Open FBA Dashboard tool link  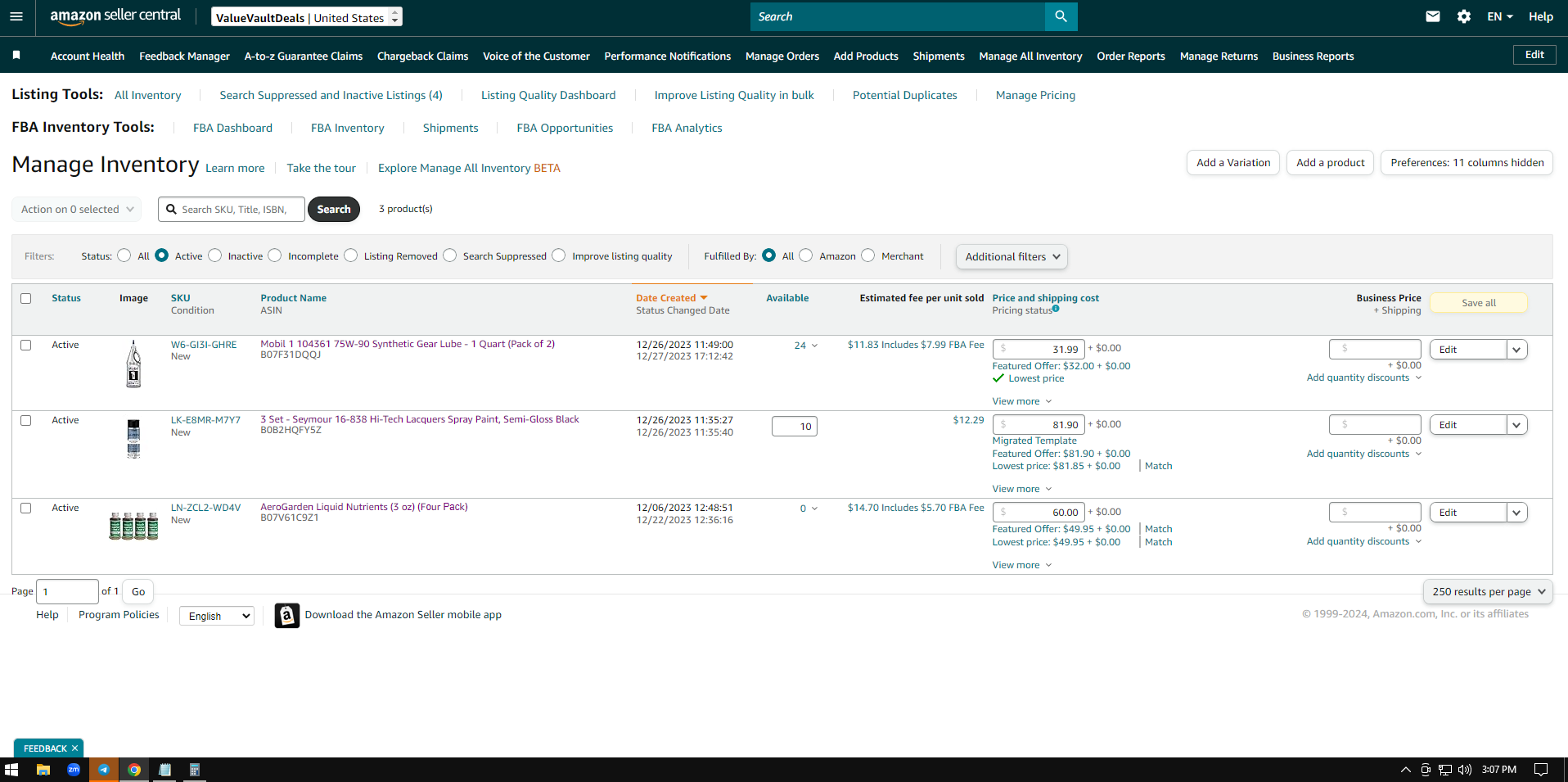(232, 128)
